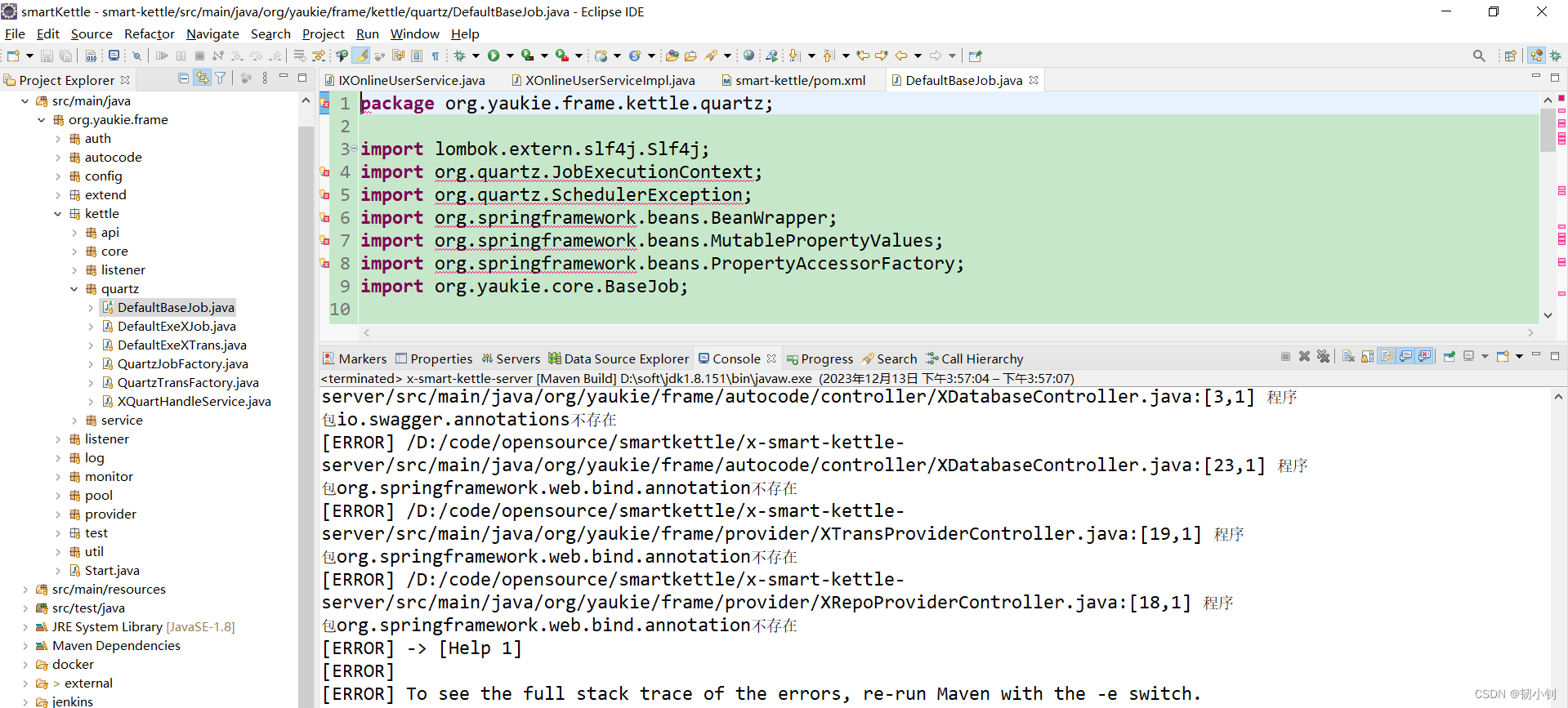Viewport: 1568px width, 708px height.
Task: Click the Save toolbar icon
Action: 47,56
